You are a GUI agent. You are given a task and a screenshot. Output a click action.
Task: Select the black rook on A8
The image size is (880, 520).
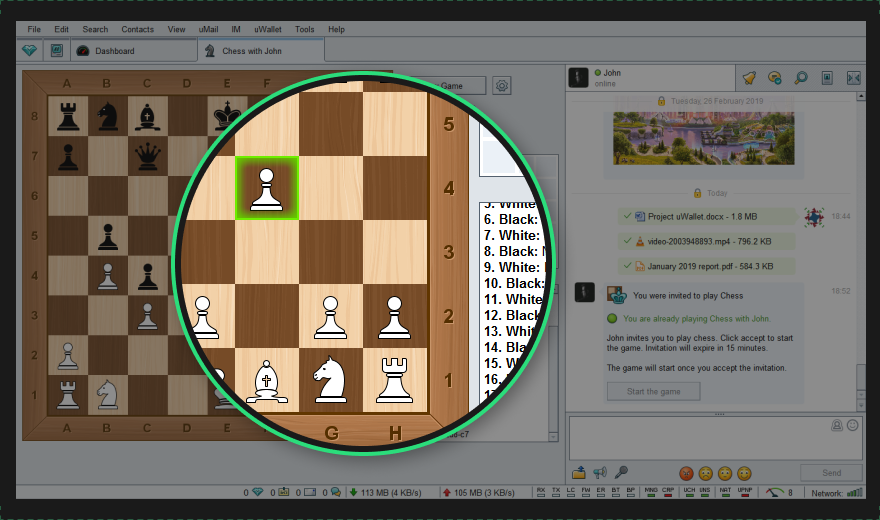68,116
